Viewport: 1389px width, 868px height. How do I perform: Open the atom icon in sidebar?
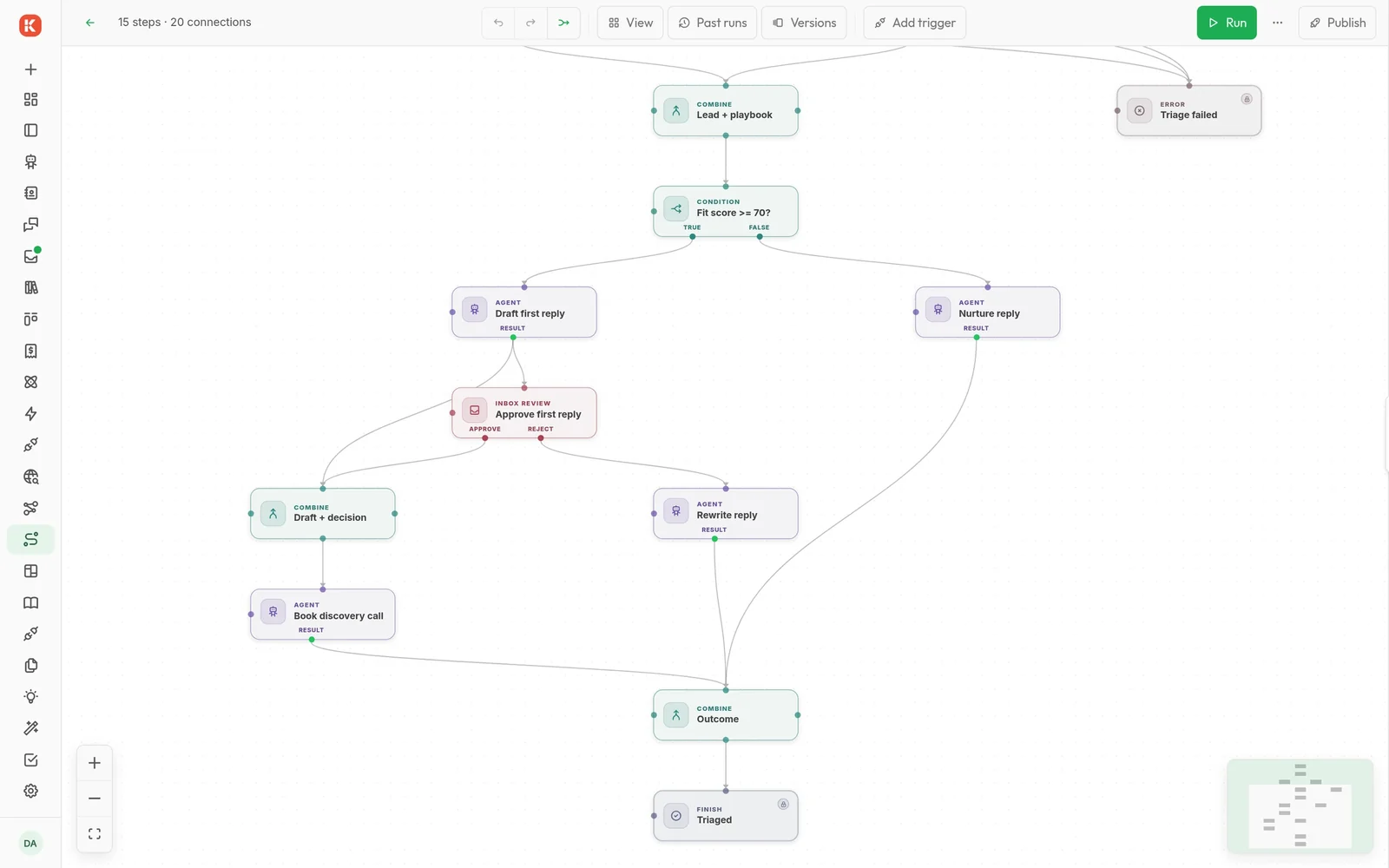pyautogui.click(x=30, y=382)
